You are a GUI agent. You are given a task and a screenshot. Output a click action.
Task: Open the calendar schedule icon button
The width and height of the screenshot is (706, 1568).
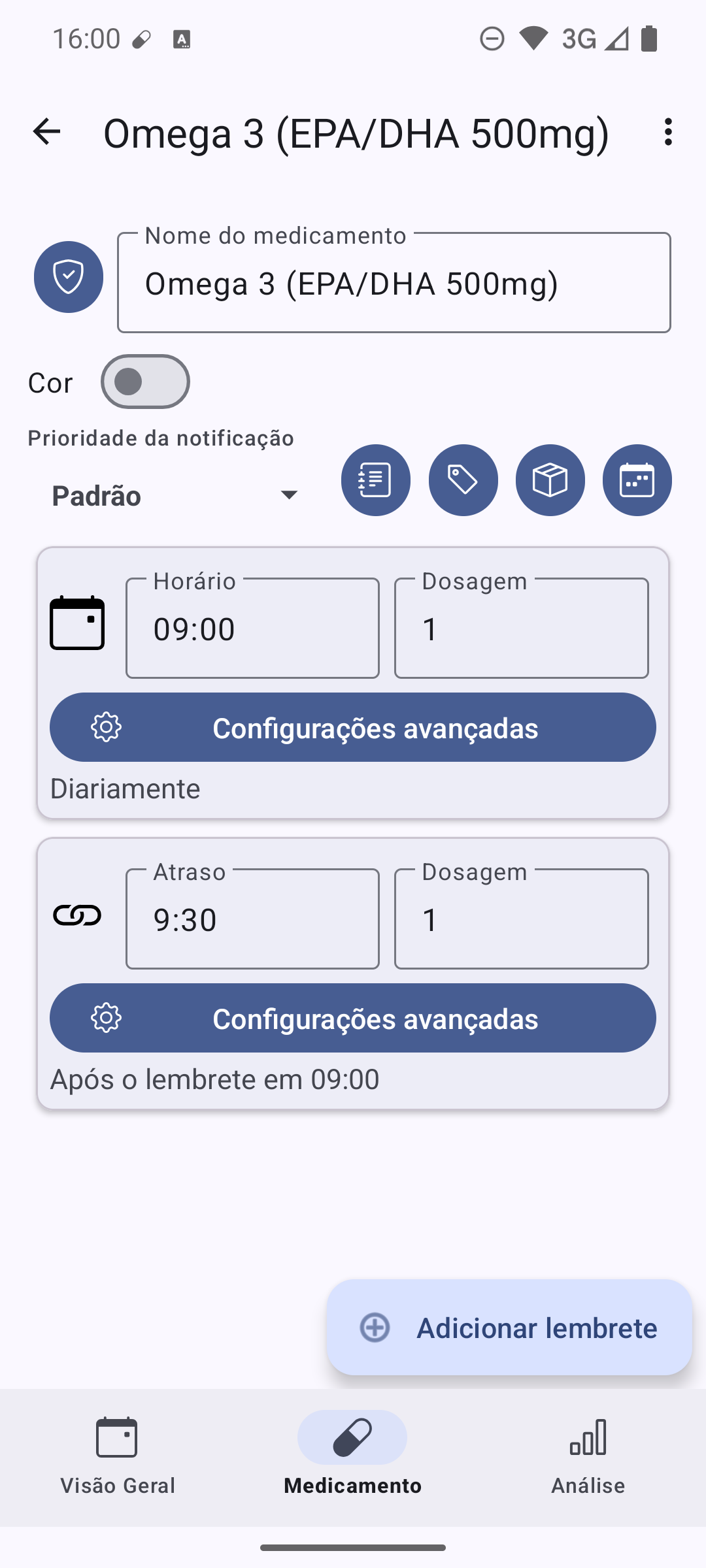tap(637, 480)
